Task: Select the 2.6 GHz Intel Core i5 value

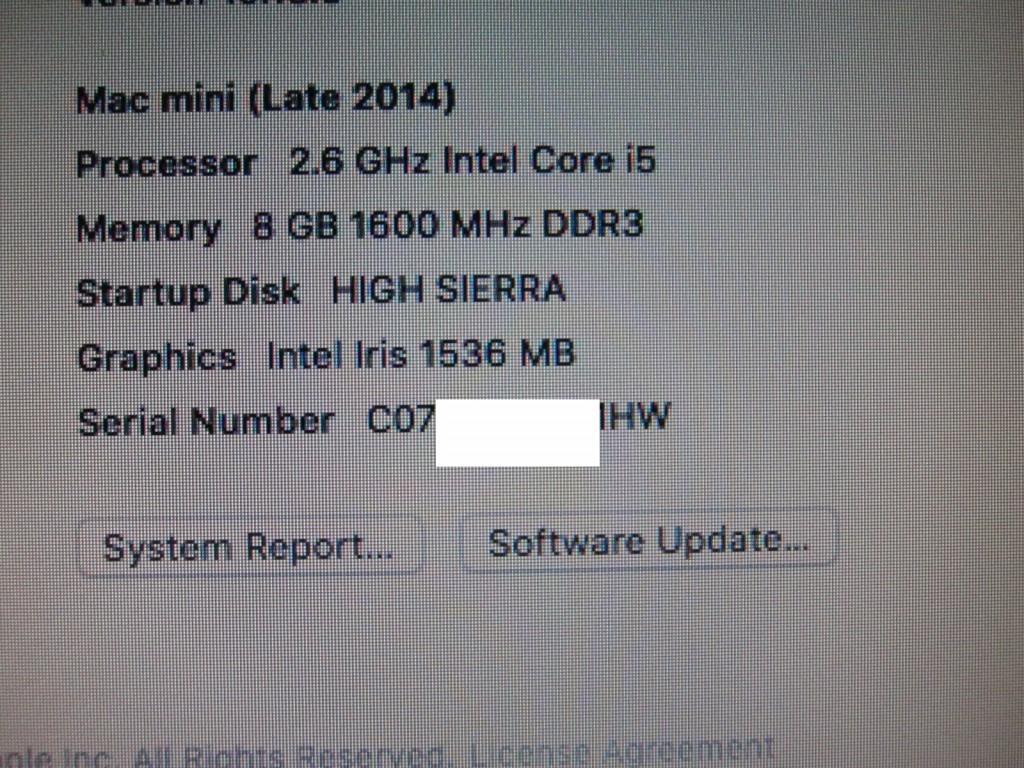Action: click(472, 160)
